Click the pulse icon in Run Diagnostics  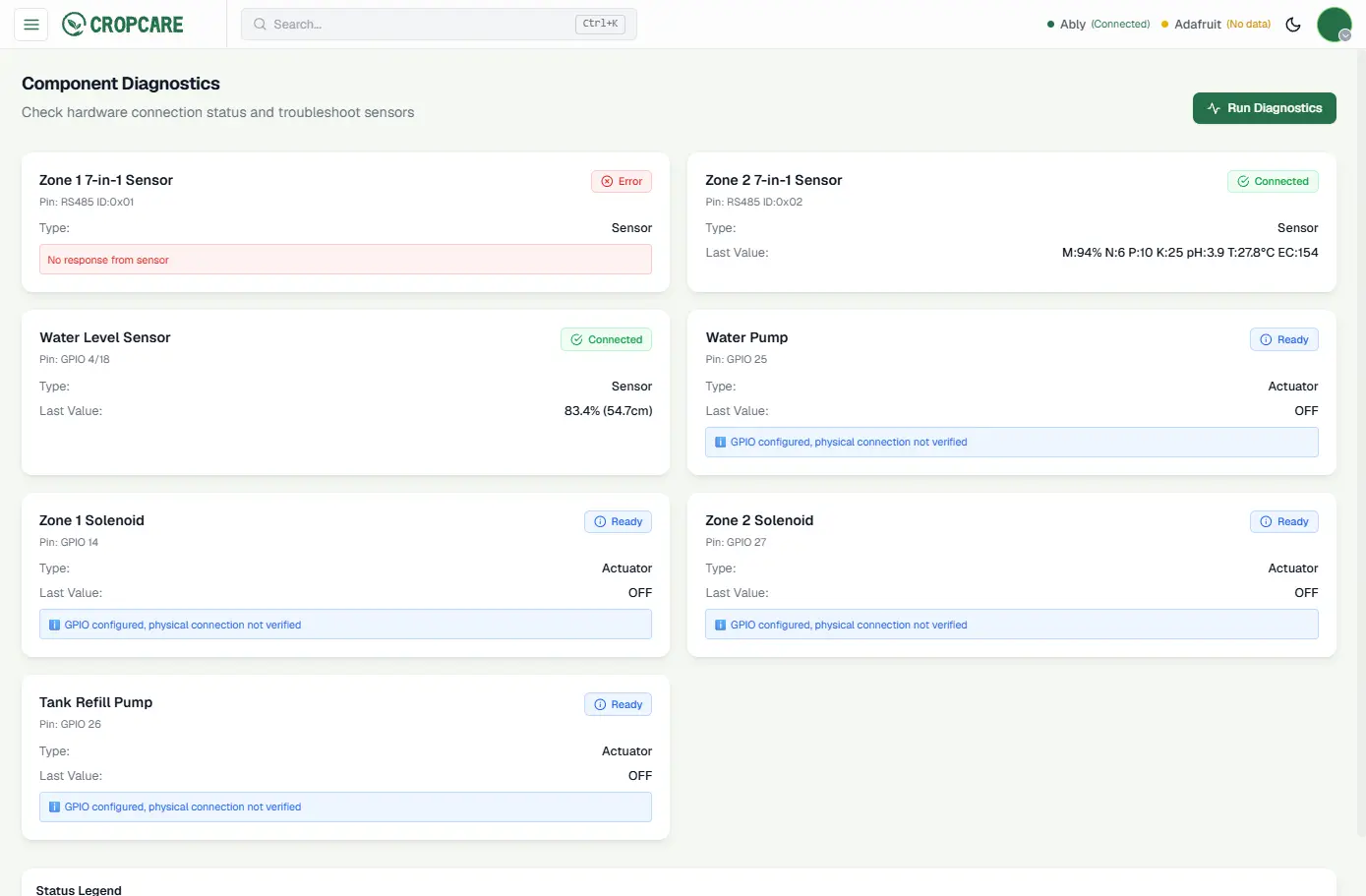point(1214,108)
